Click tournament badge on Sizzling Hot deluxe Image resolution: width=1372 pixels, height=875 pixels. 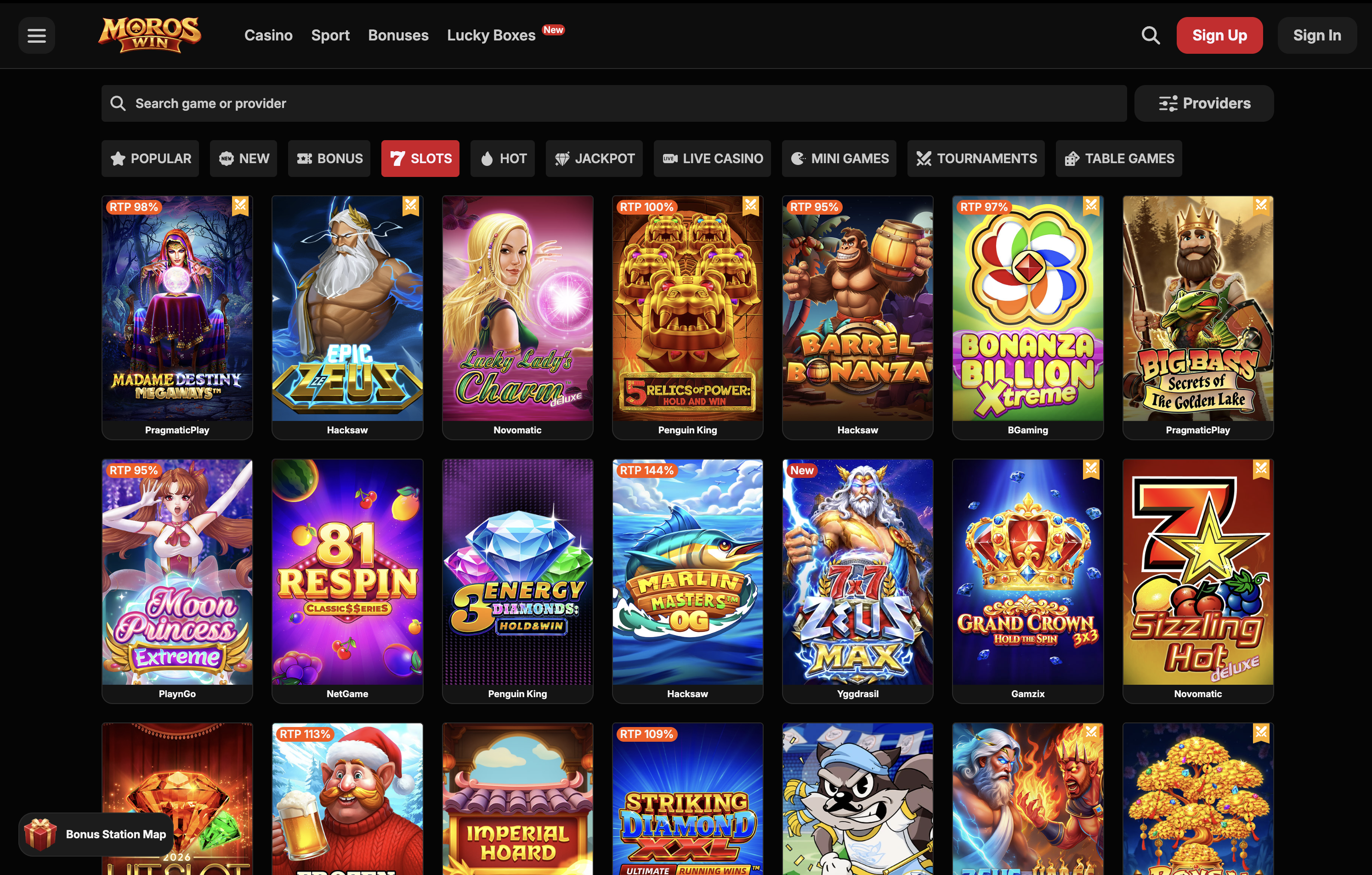click(1261, 470)
